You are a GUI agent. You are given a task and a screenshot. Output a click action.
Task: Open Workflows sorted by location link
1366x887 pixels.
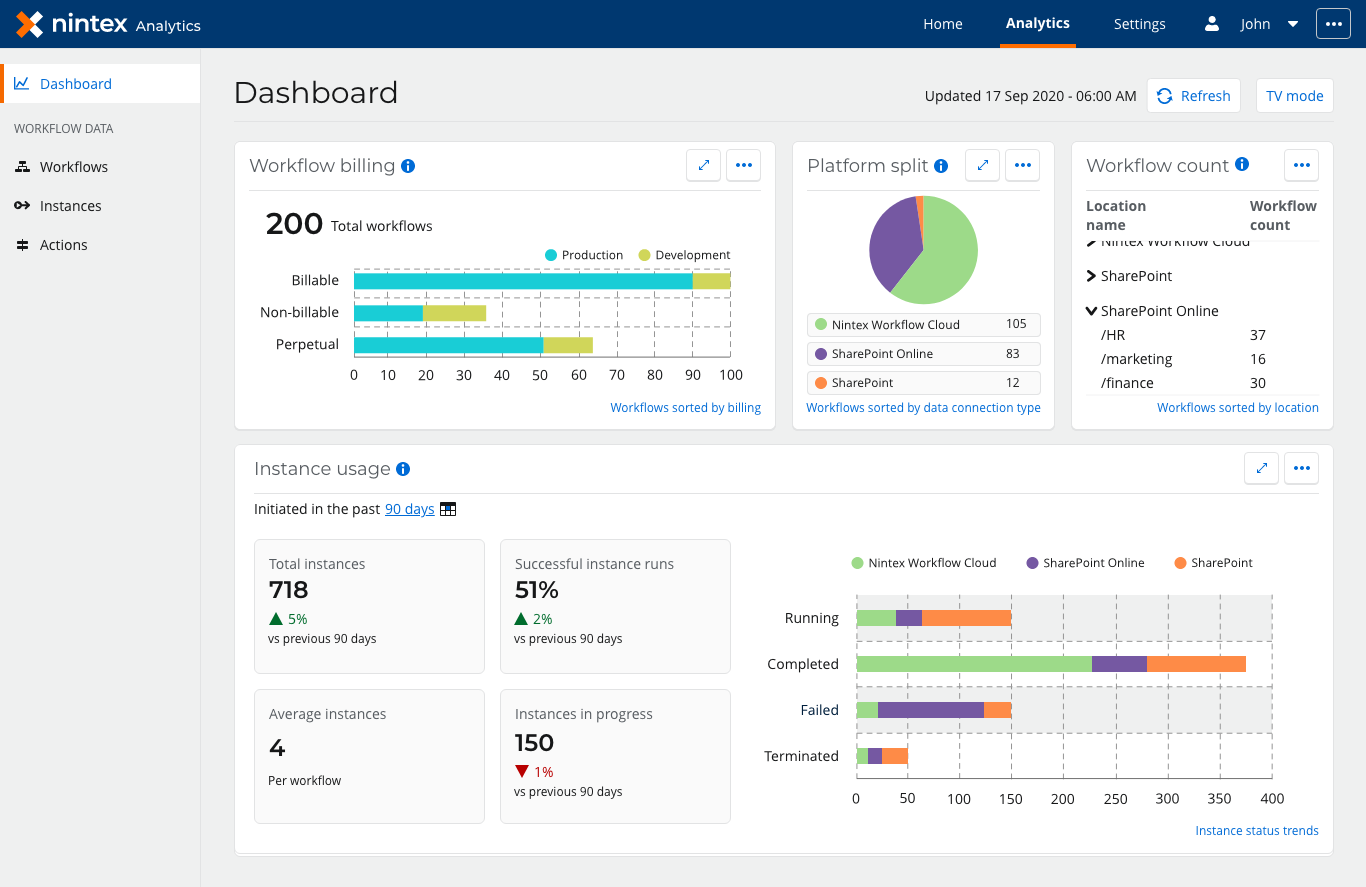click(x=1238, y=408)
